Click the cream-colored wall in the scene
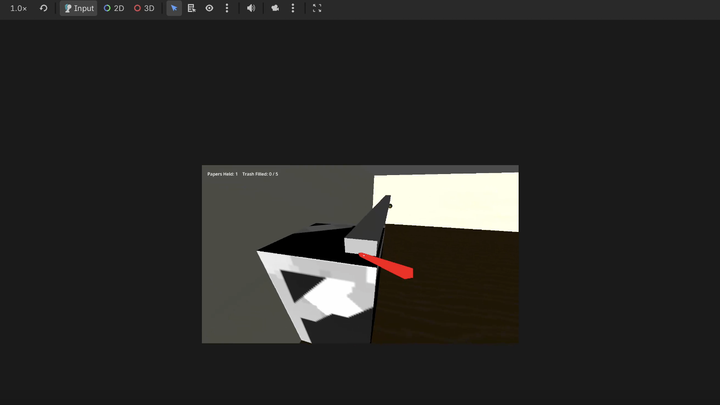The height and width of the screenshot is (405, 720). pos(450,200)
